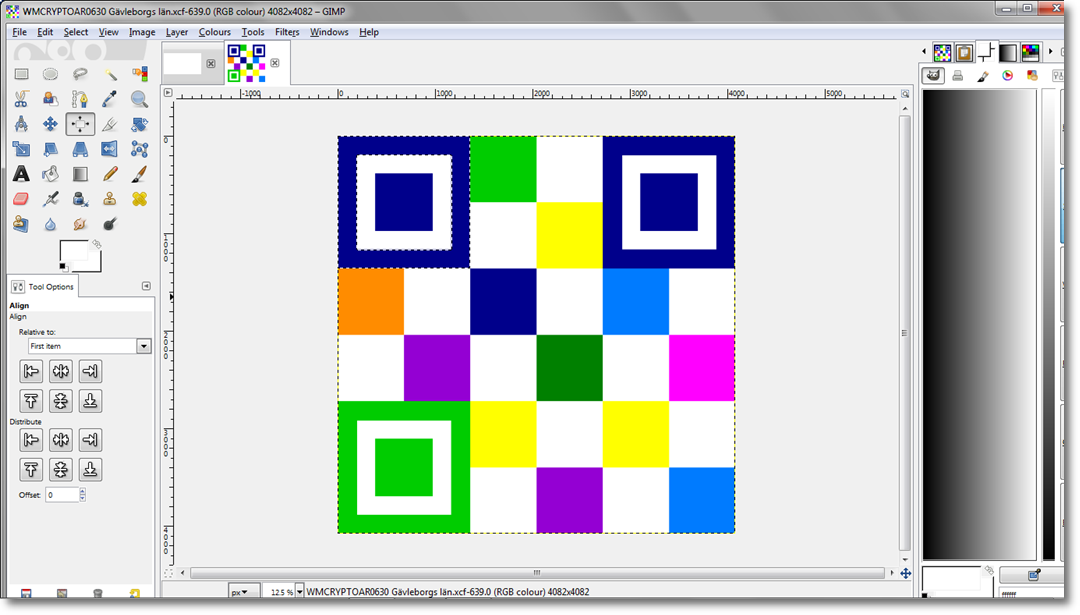Click the Offset input field
The image size is (1080, 615).
click(x=63, y=494)
